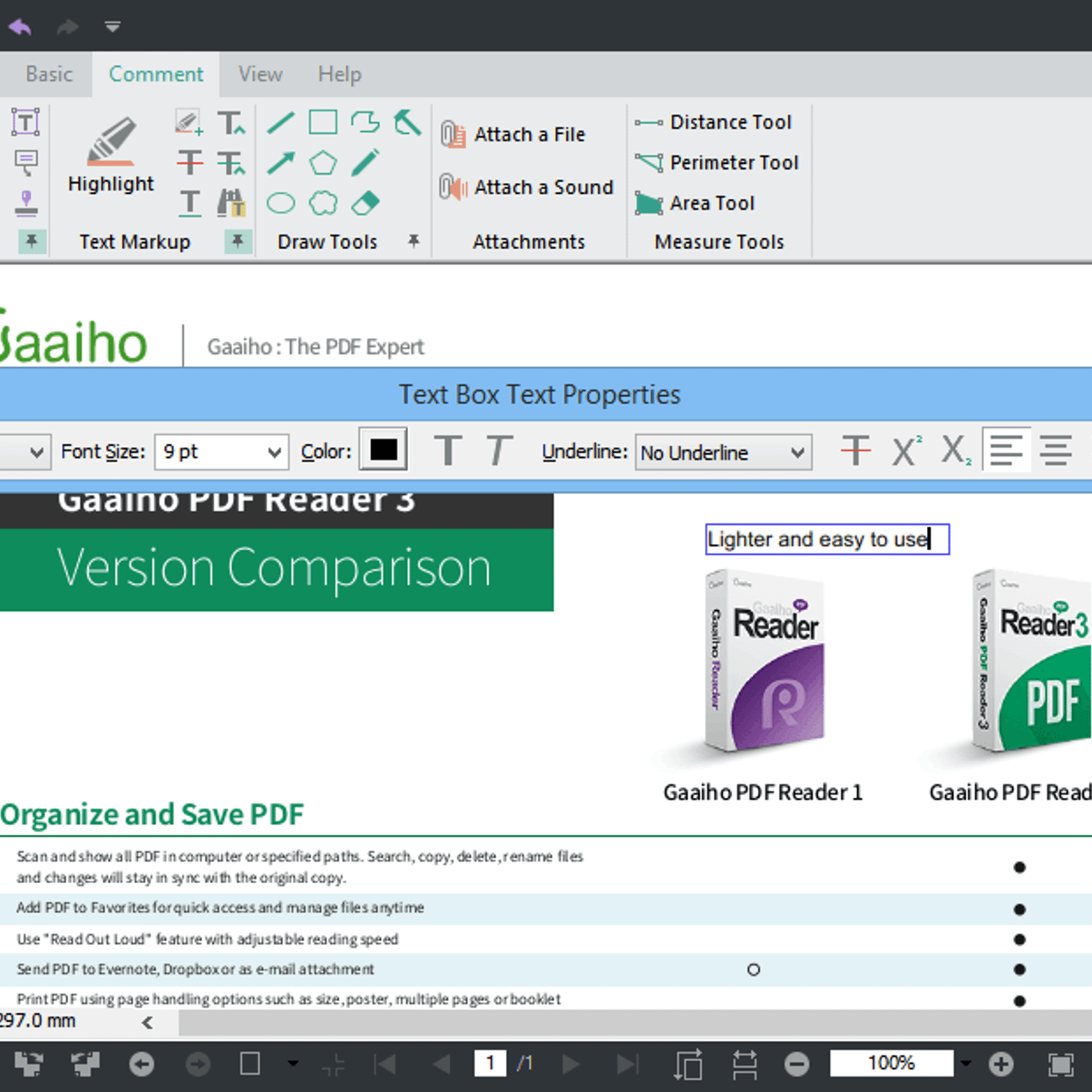Select the Callout arrow draw tool
This screenshot has width=1092, height=1092.
(x=407, y=123)
